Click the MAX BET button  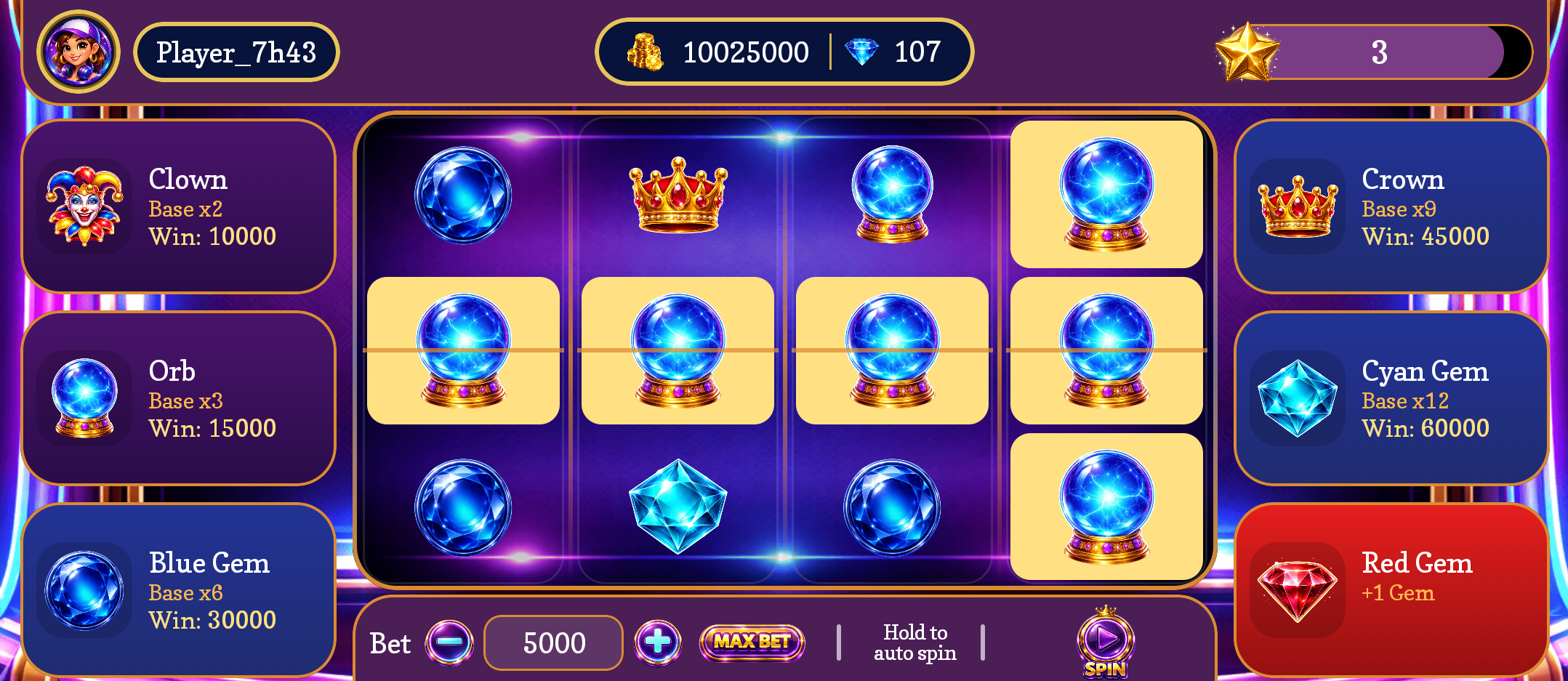click(752, 642)
